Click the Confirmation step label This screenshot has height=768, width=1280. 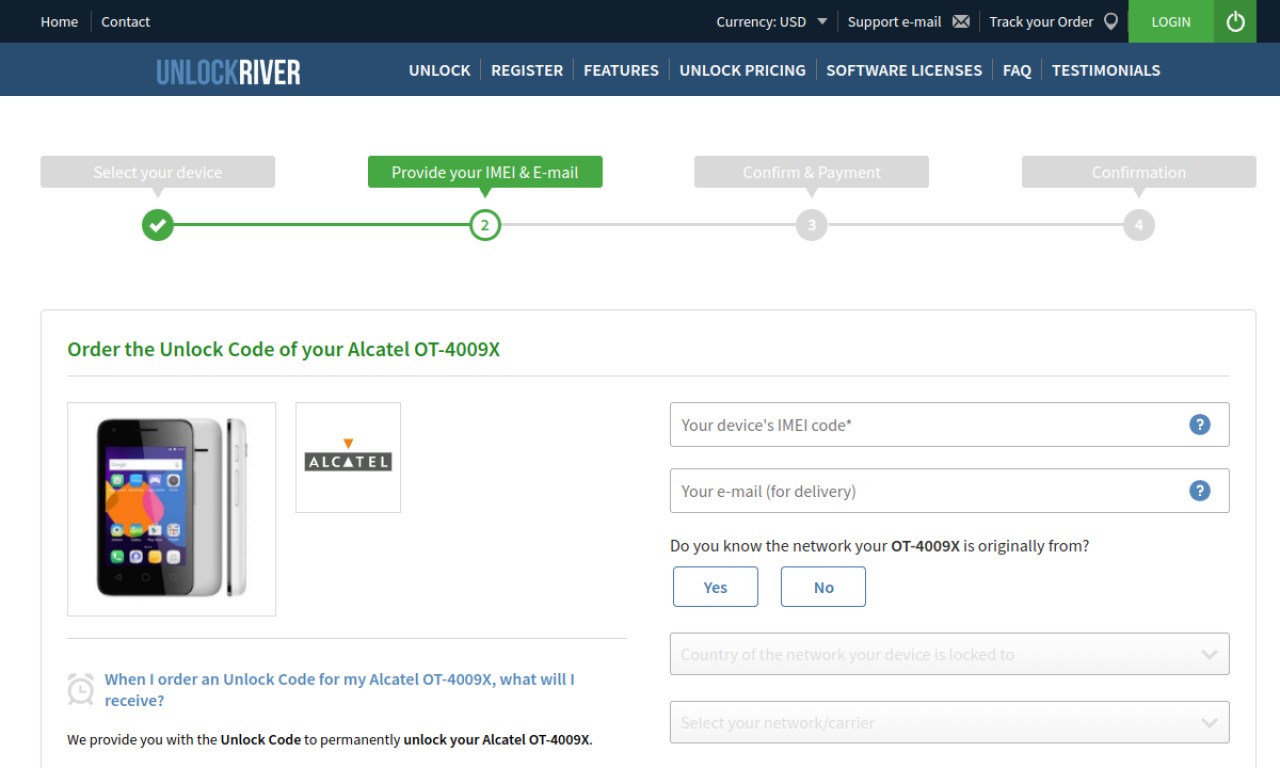tap(1139, 172)
